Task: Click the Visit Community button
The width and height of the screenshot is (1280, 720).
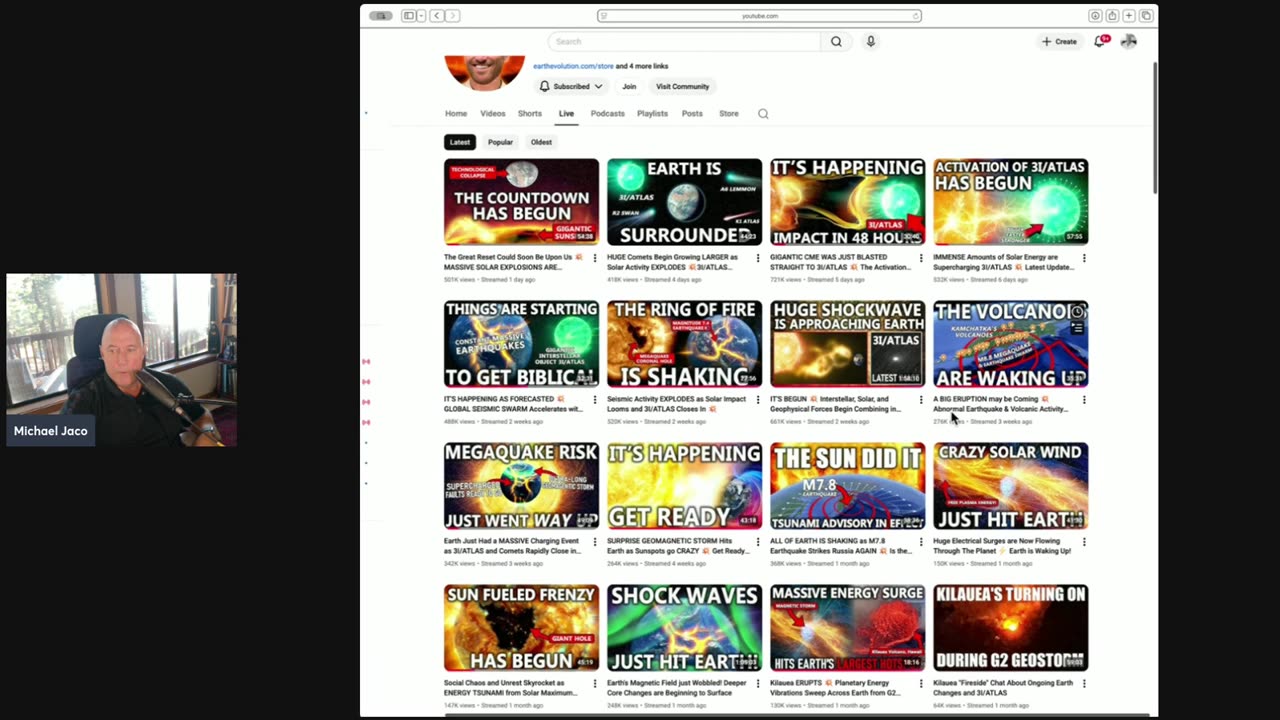Action: tap(682, 86)
